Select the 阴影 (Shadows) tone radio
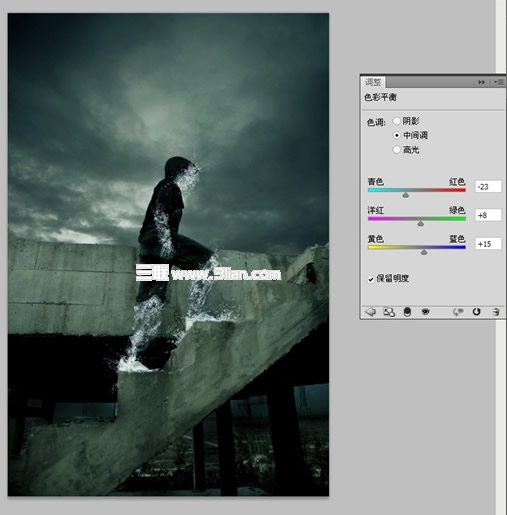507x515 pixels. tap(396, 121)
